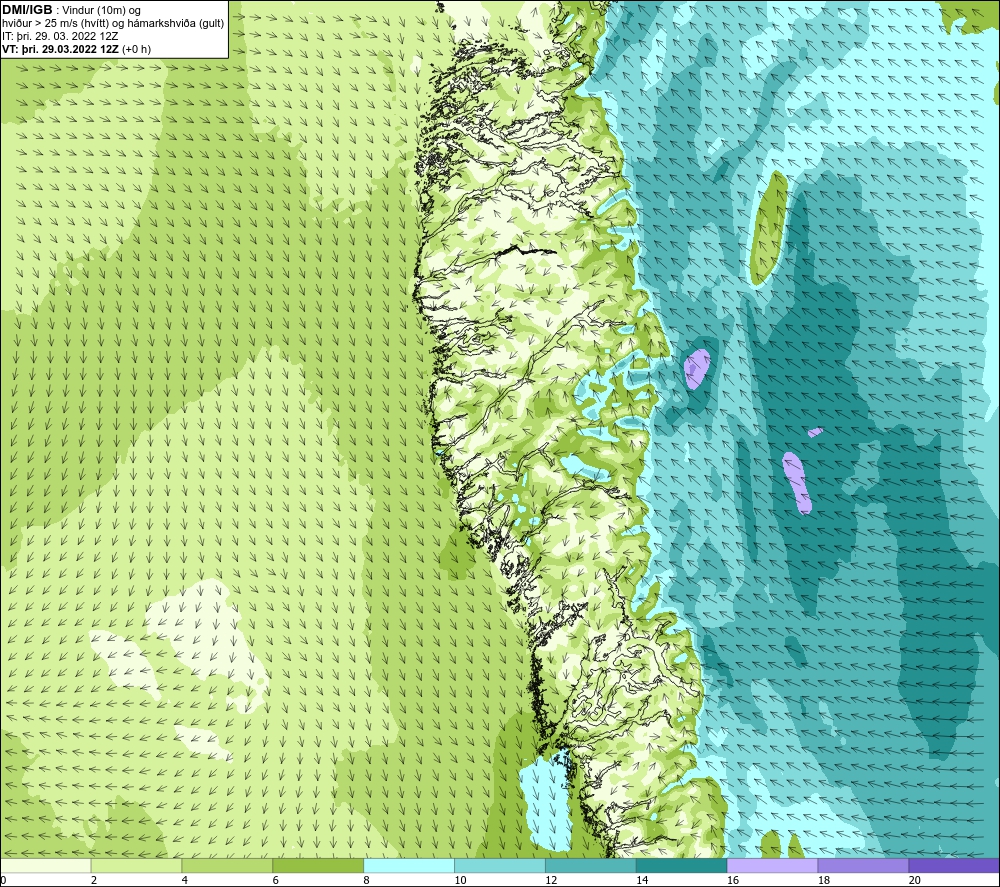The width and height of the screenshot is (1000, 887).
Task: Click the 12–14 m/s legend color swatch
Action: tap(591, 865)
